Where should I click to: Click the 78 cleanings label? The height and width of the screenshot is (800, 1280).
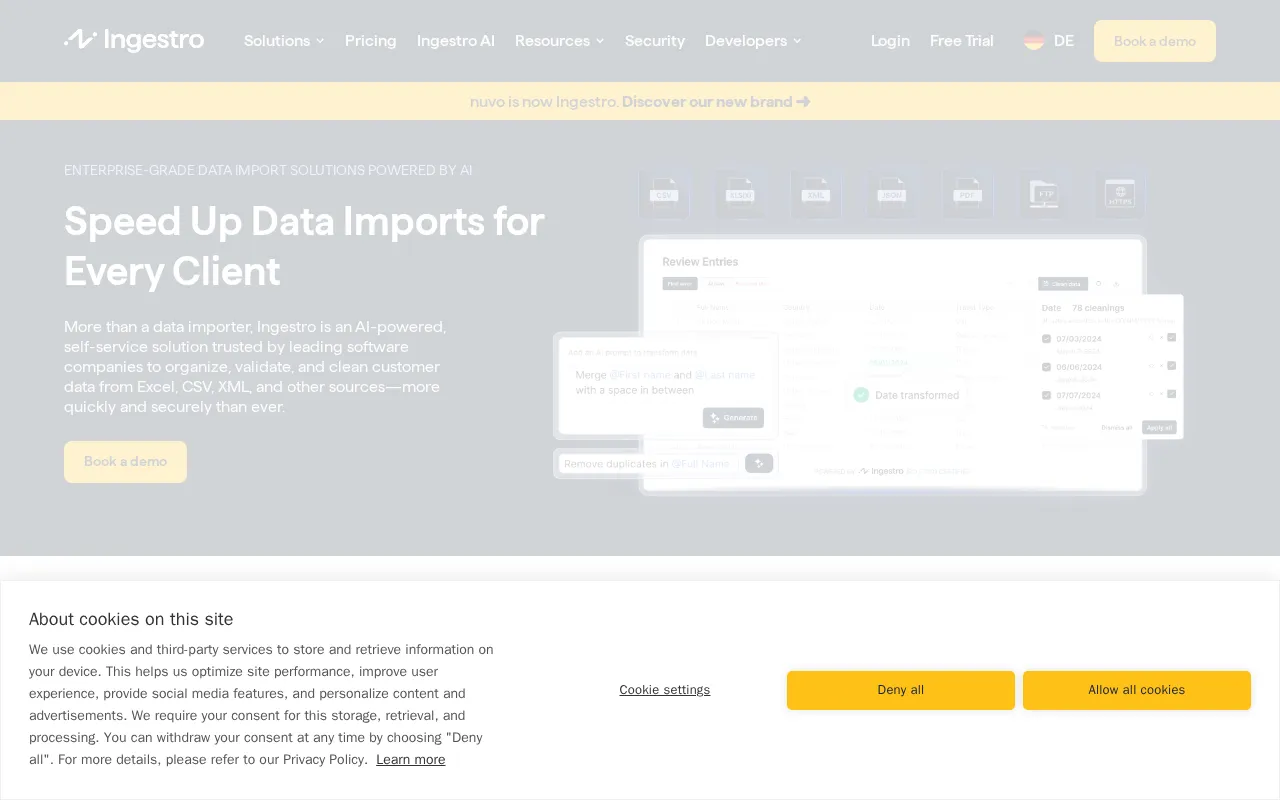point(1098,308)
